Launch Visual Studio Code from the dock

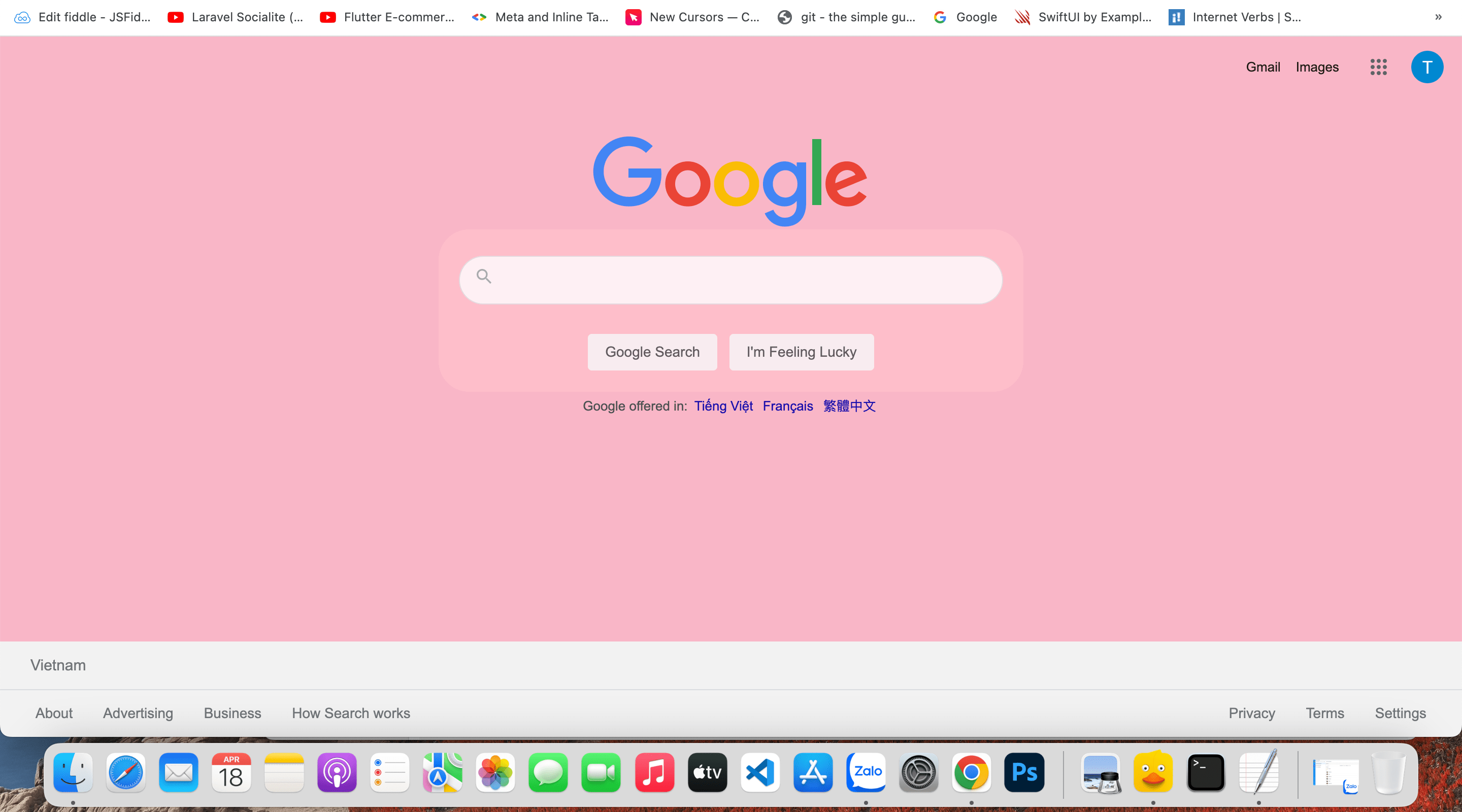pos(759,773)
